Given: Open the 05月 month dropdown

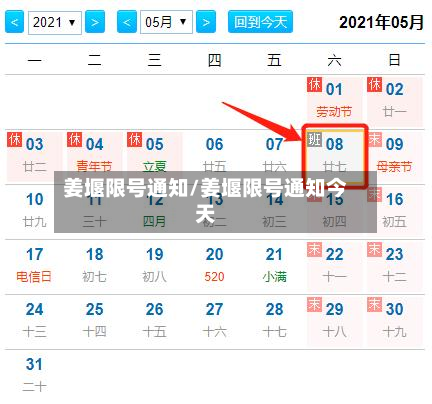Looking at the screenshot, I should click(166, 22).
